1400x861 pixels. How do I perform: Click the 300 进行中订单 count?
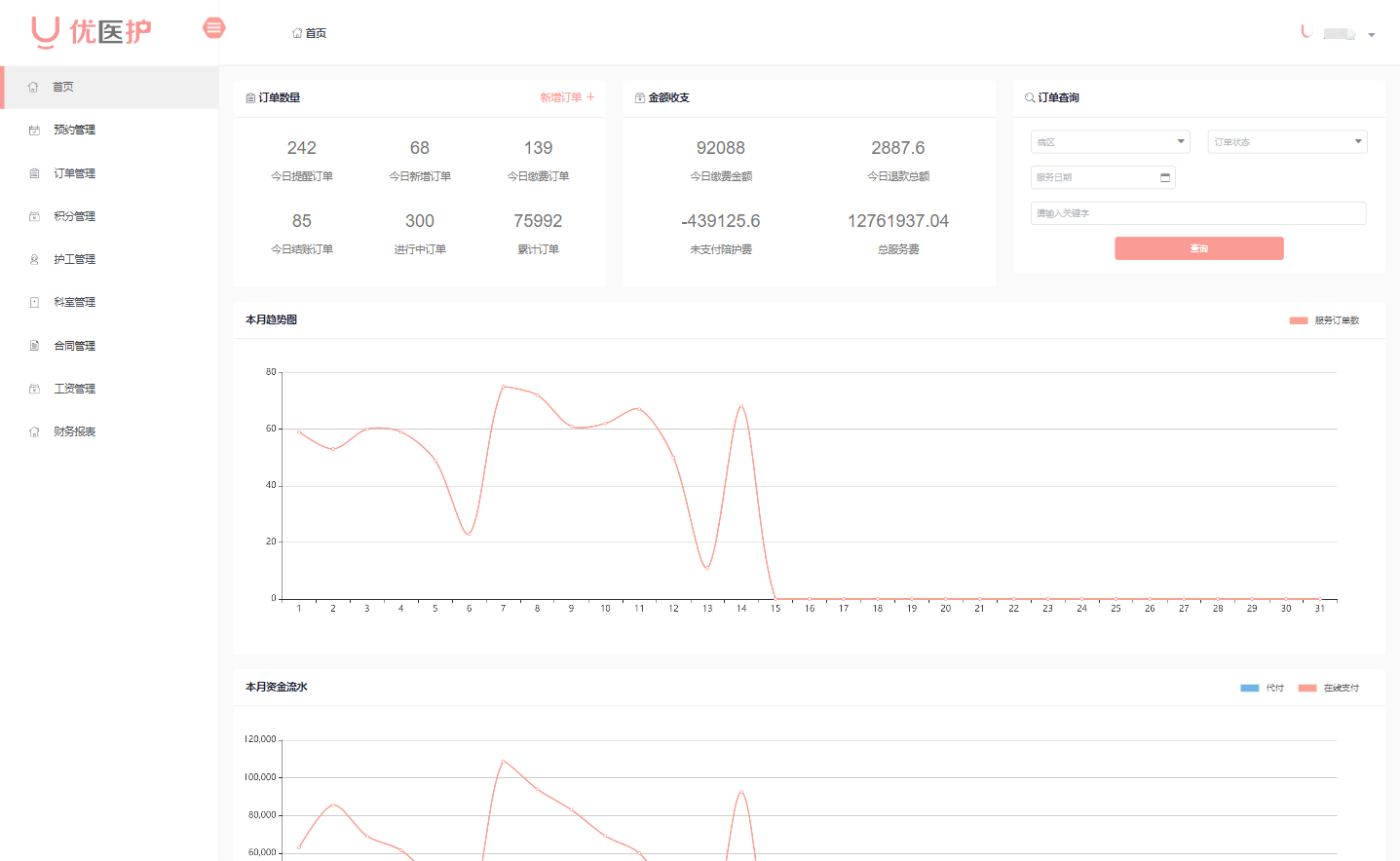point(420,221)
